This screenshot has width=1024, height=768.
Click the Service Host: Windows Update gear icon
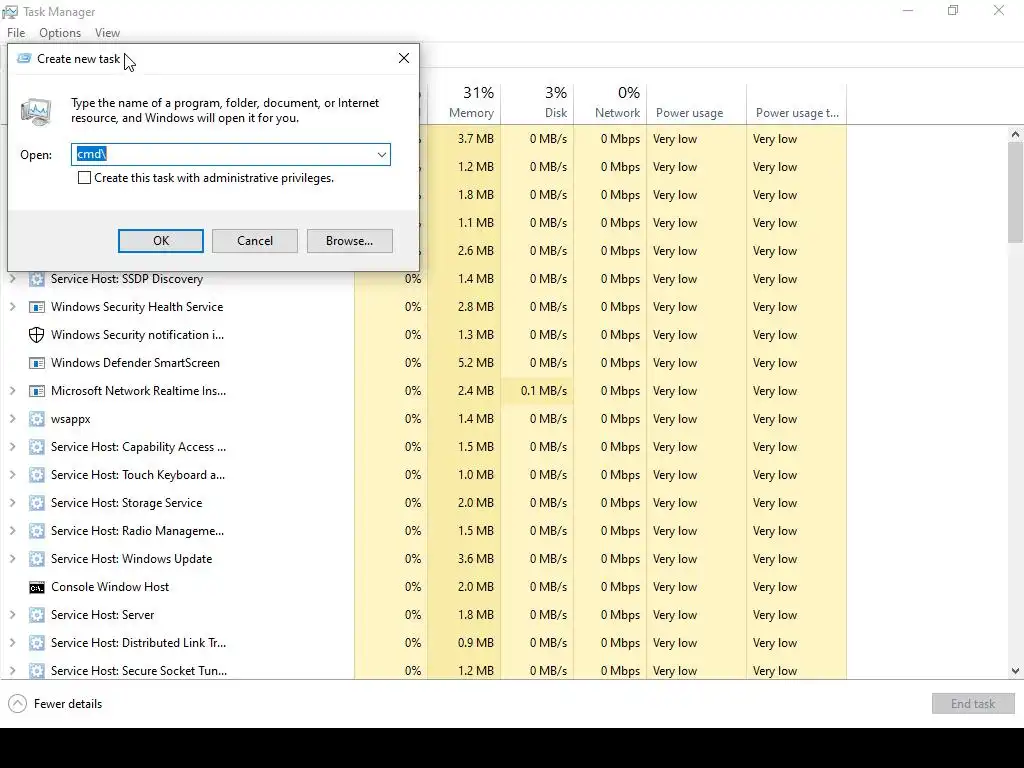point(37,560)
